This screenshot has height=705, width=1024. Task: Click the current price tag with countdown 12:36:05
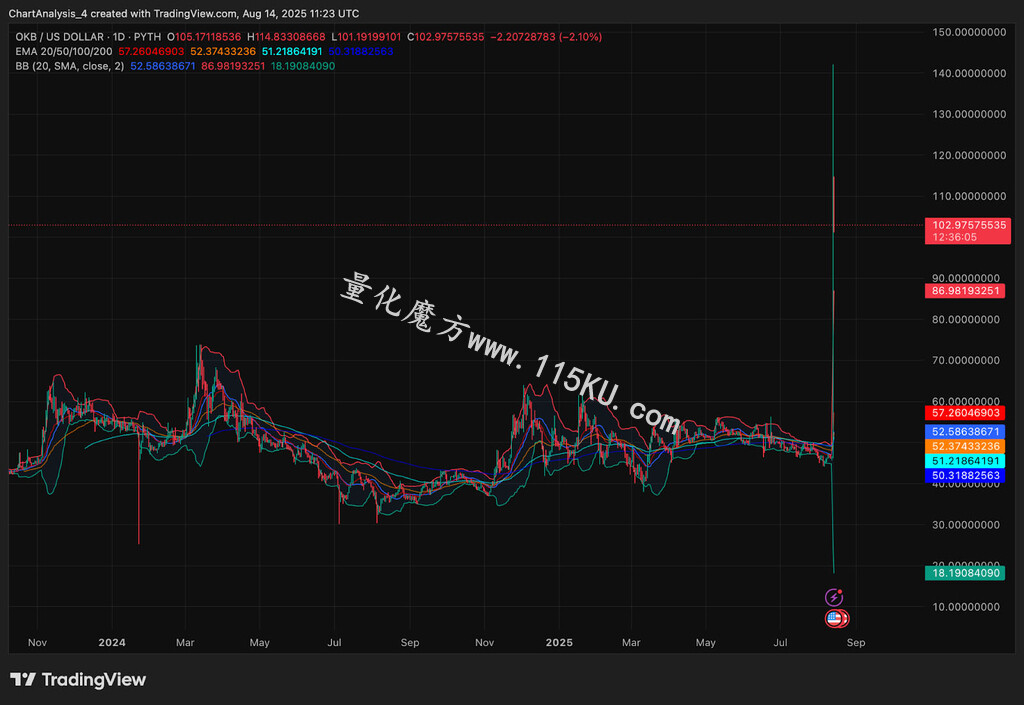968,231
